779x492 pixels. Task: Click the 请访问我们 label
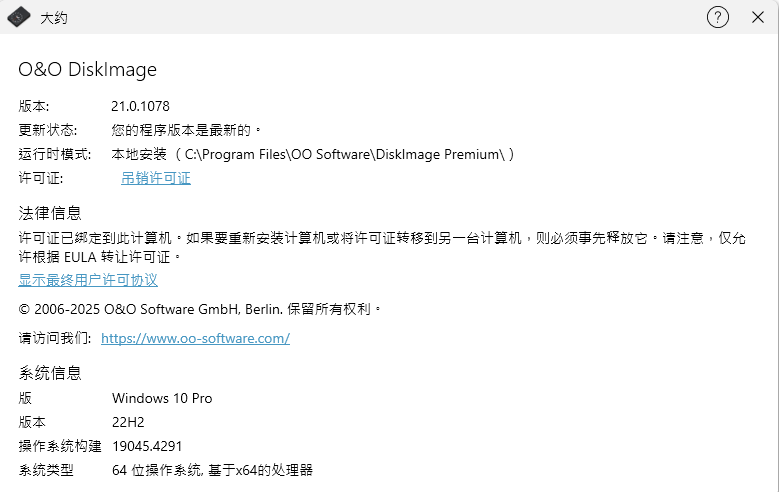click(54, 338)
